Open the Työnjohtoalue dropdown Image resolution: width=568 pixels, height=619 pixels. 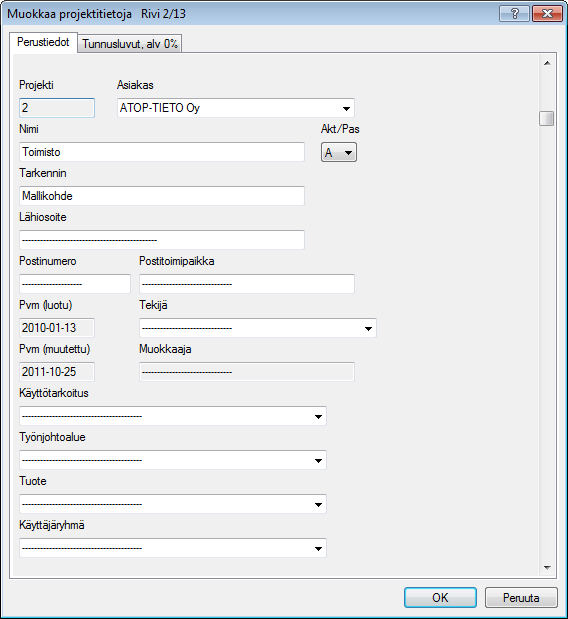click(173, 460)
